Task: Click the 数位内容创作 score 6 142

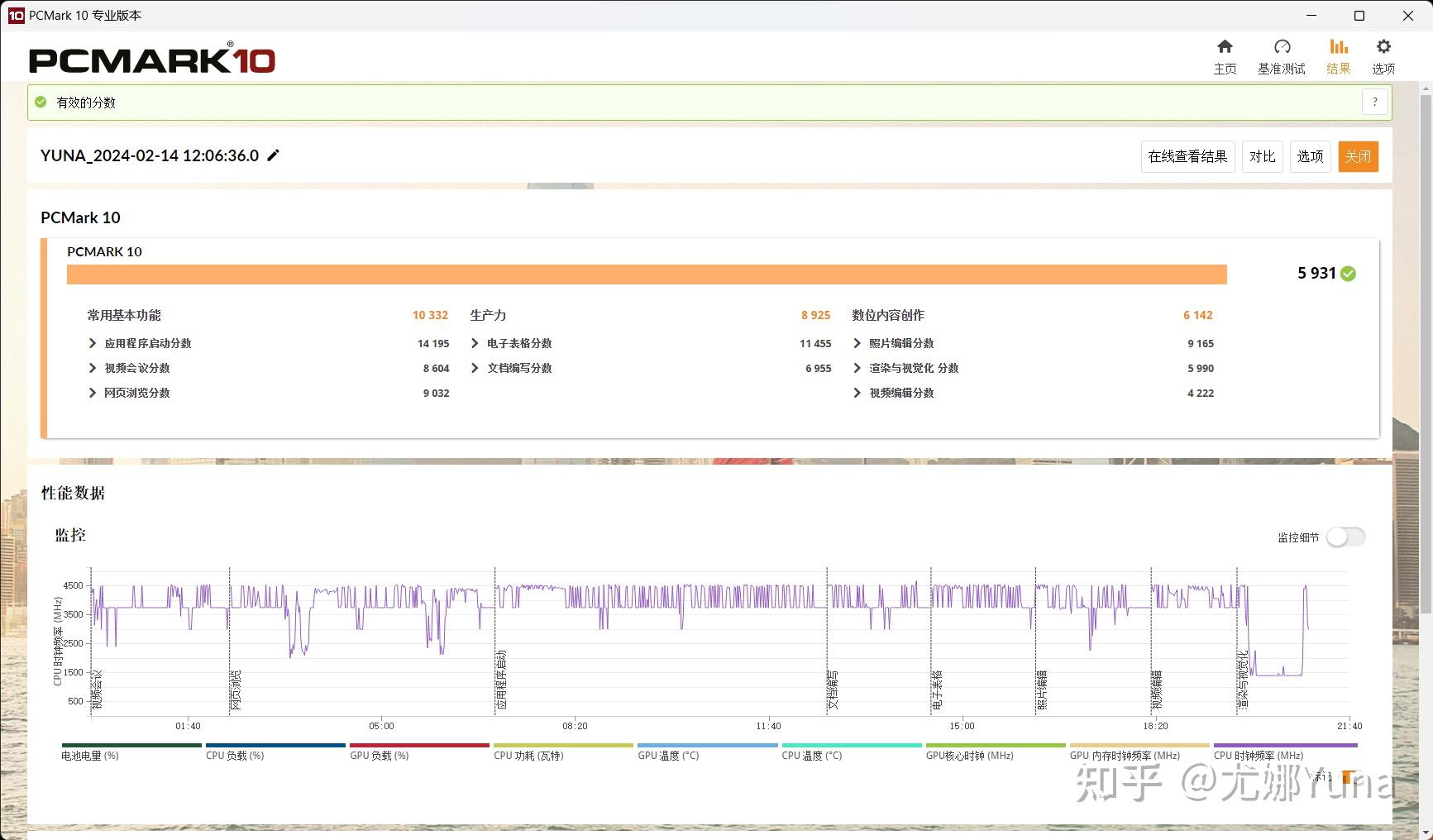Action: [x=1197, y=315]
